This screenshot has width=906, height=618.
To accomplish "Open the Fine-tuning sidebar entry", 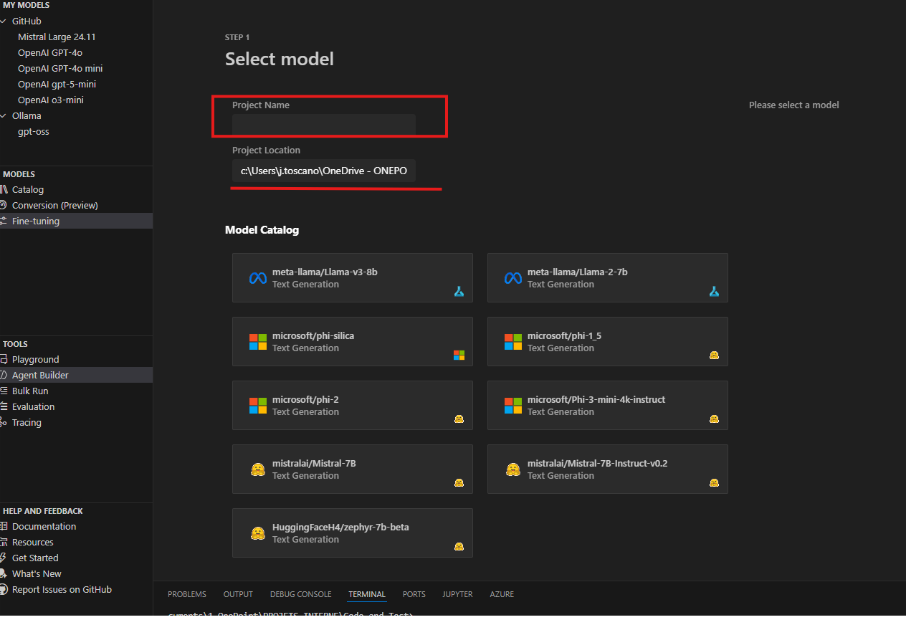I will [x=76, y=221].
